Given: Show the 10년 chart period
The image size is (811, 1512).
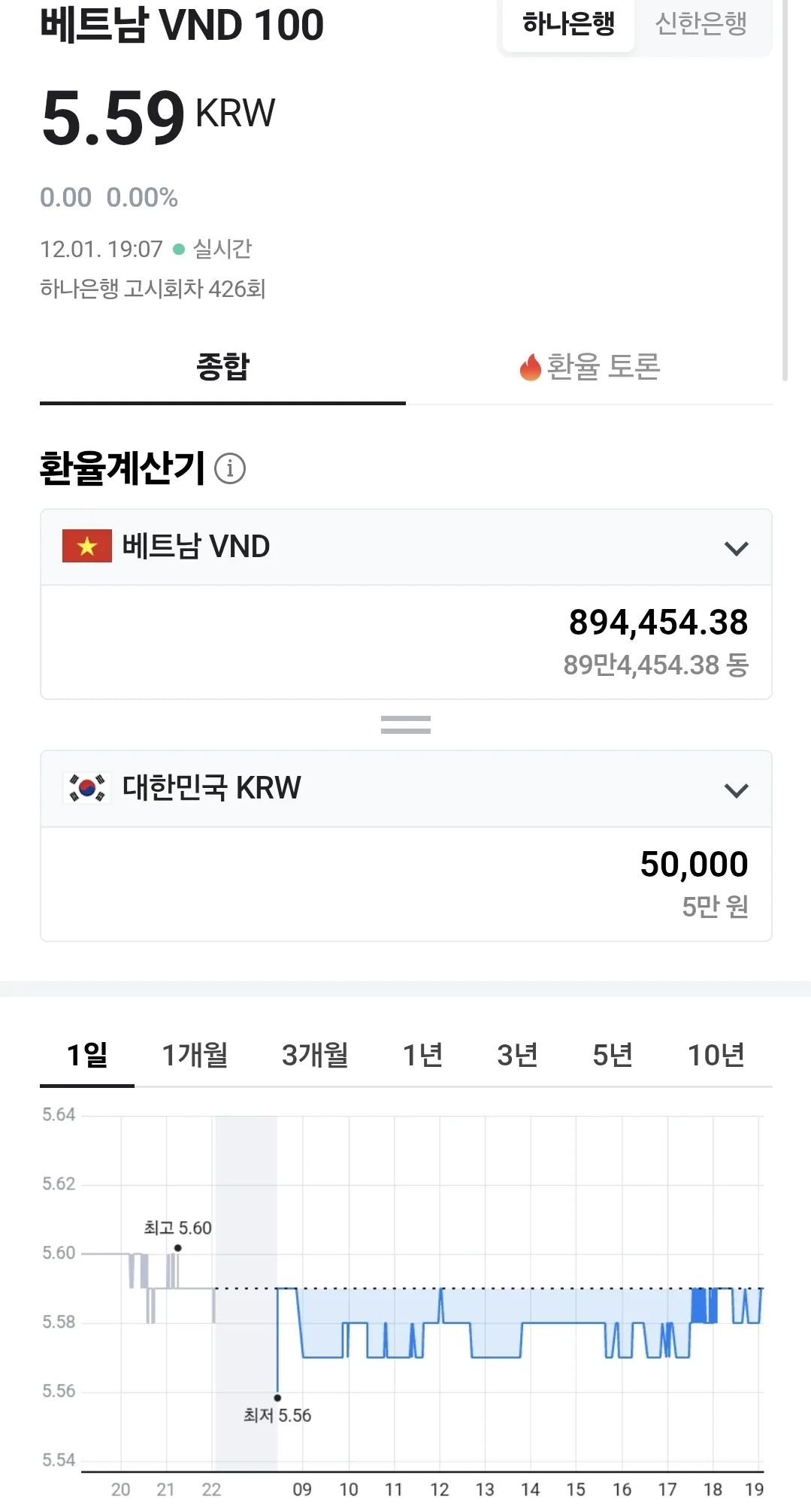Looking at the screenshot, I should pos(716,1055).
